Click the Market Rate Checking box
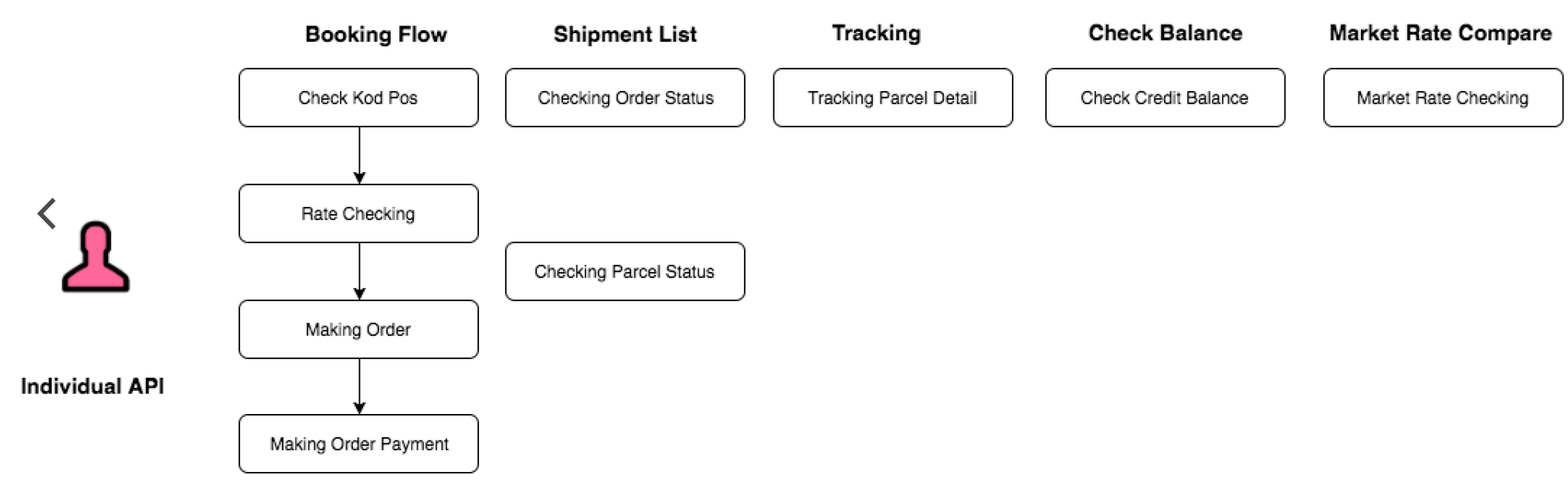 1443,97
